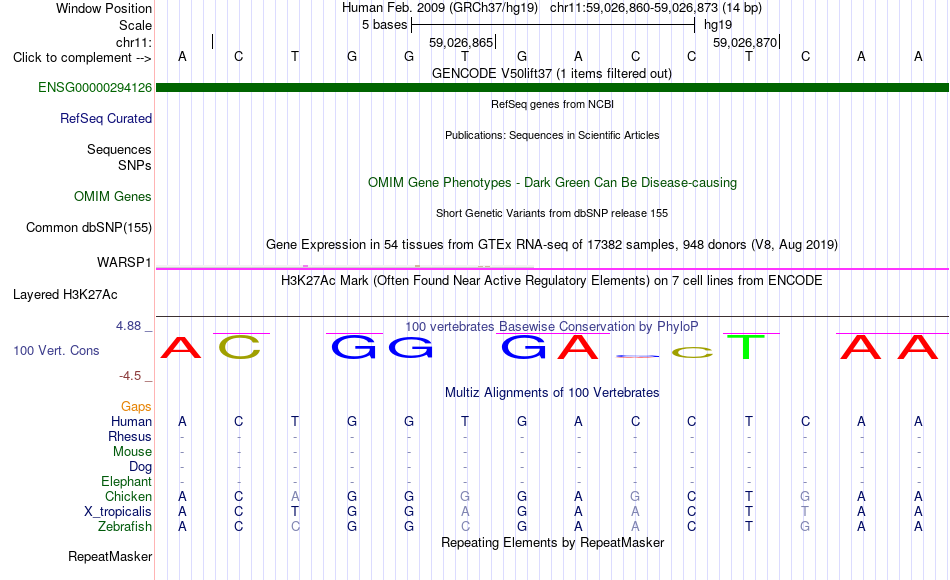Screen dimensions: 950x580
Task: Click the Layered H3K27Ac track label
Action: coord(65,295)
